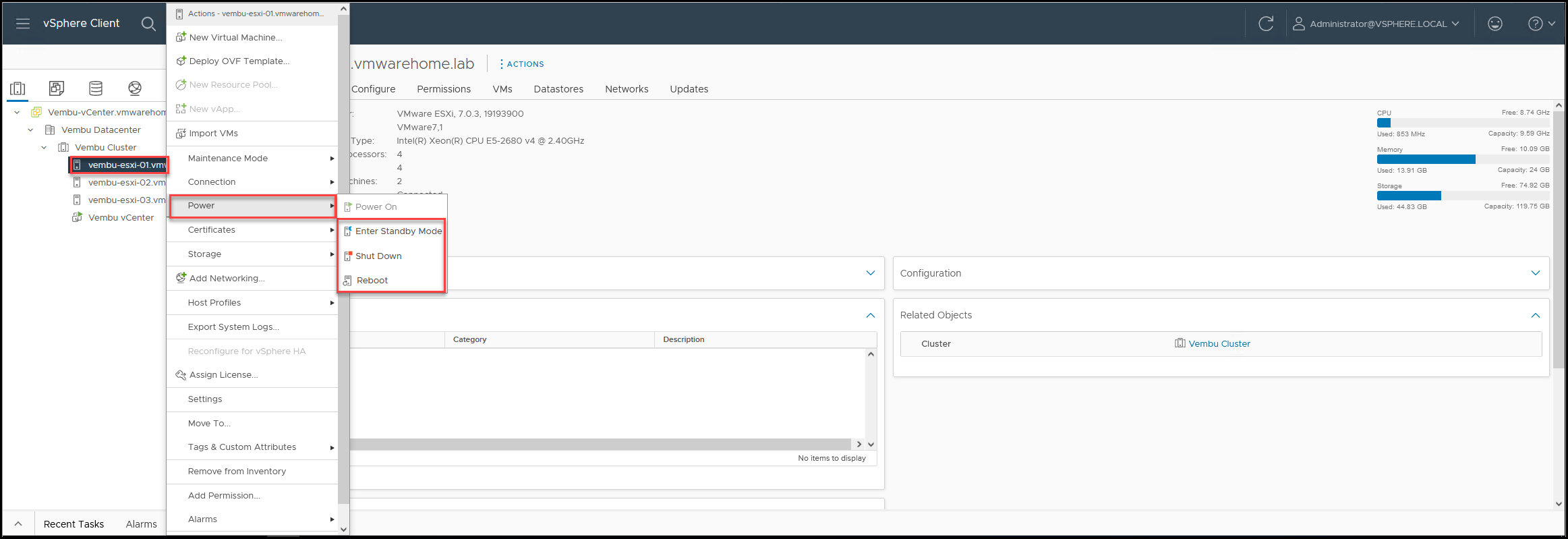
Task: Click the Category column header
Action: click(549, 339)
